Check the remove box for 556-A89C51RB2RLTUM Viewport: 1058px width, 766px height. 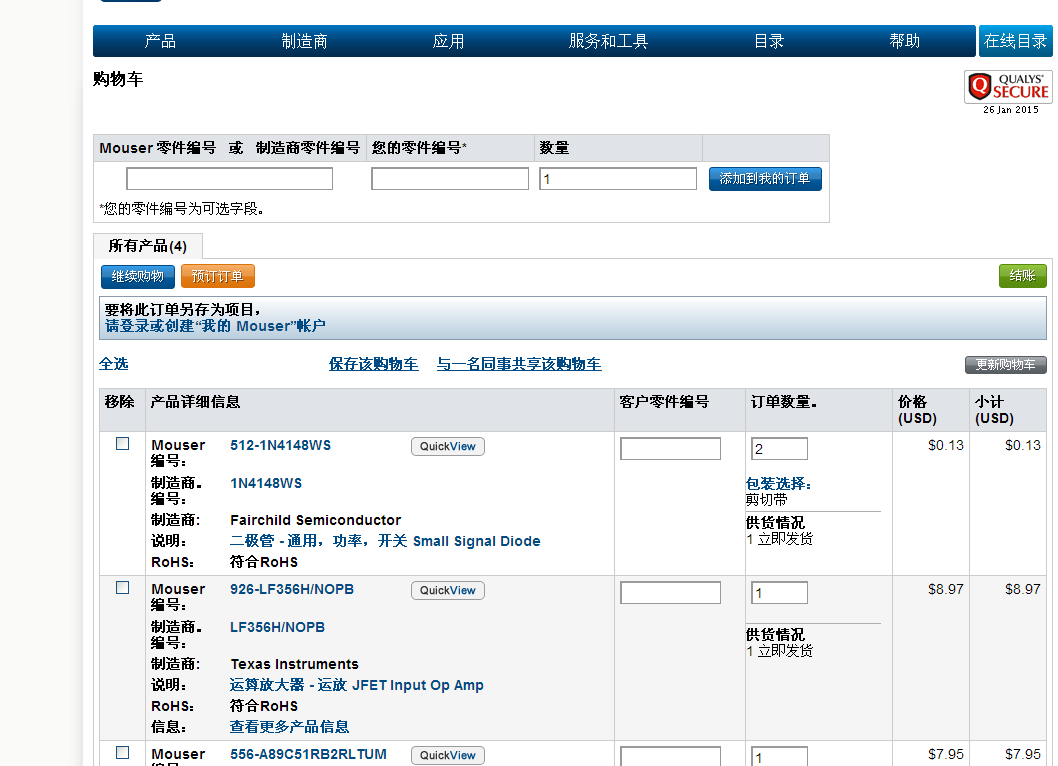click(122, 752)
